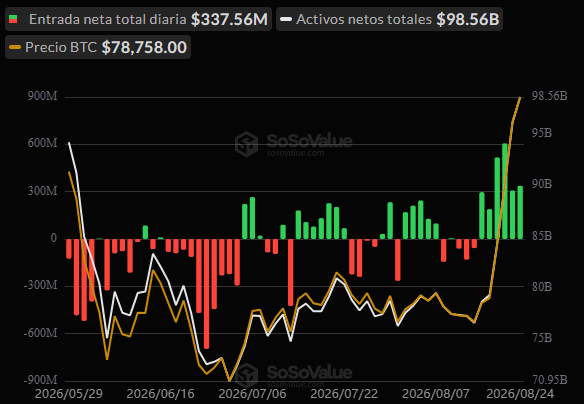This screenshot has width=584, height=404.
Task: Click the 2026/08/07 date label
Action: coord(436,394)
